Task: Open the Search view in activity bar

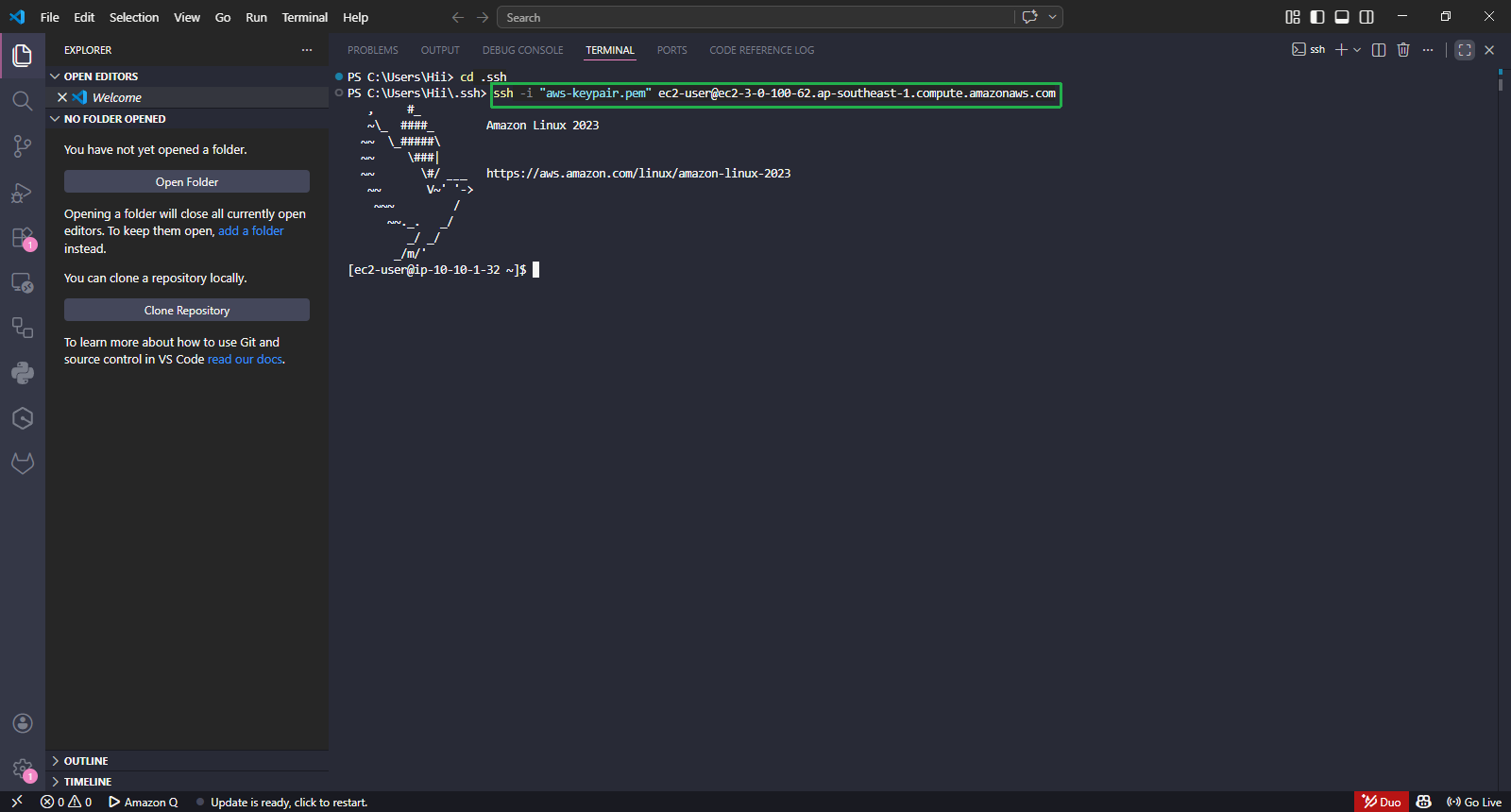Action: pyautogui.click(x=23, y=101)
